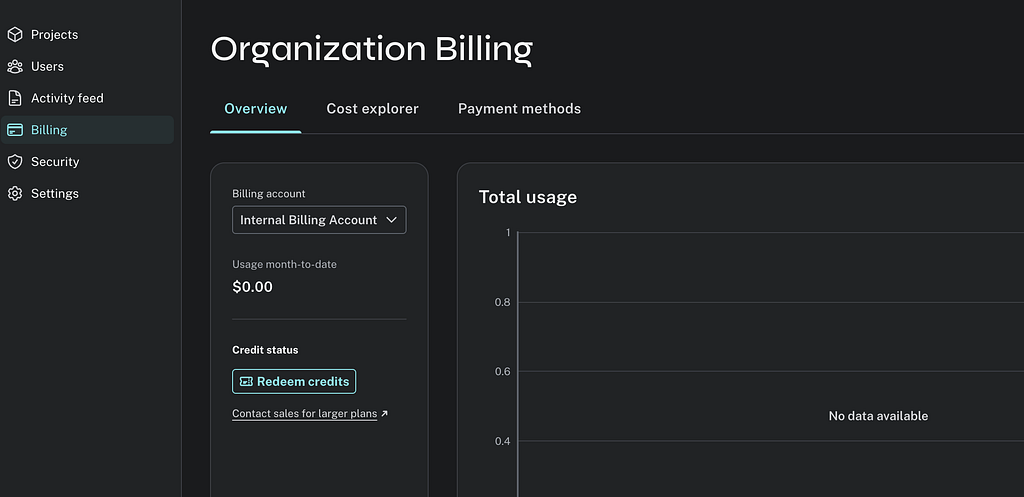
Task: Click the ticket icon in Redeem credits
Action: [x=246, y=381]
